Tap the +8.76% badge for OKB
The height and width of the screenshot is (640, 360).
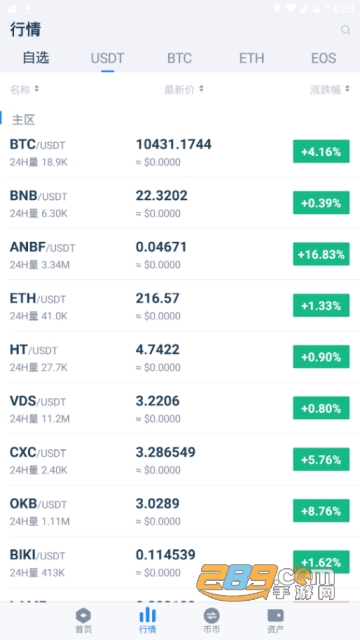click(x=321, y=511)
